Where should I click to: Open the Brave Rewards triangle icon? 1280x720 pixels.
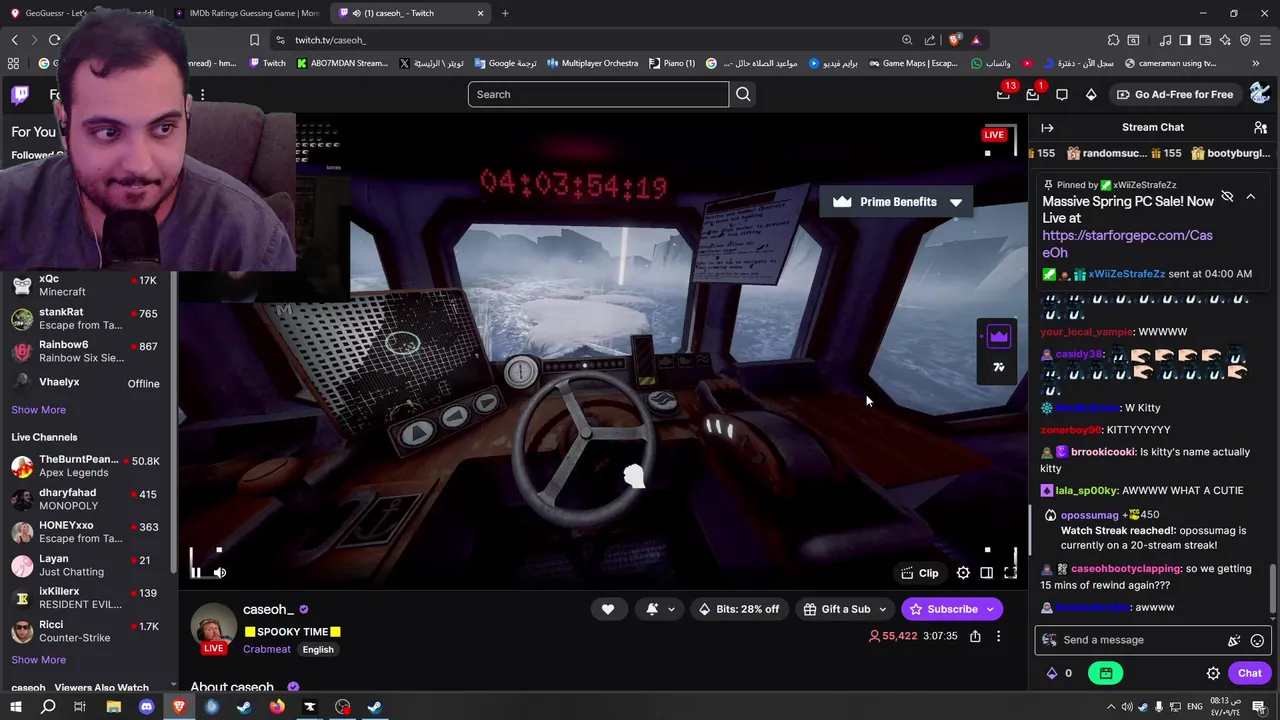(976, 40)
